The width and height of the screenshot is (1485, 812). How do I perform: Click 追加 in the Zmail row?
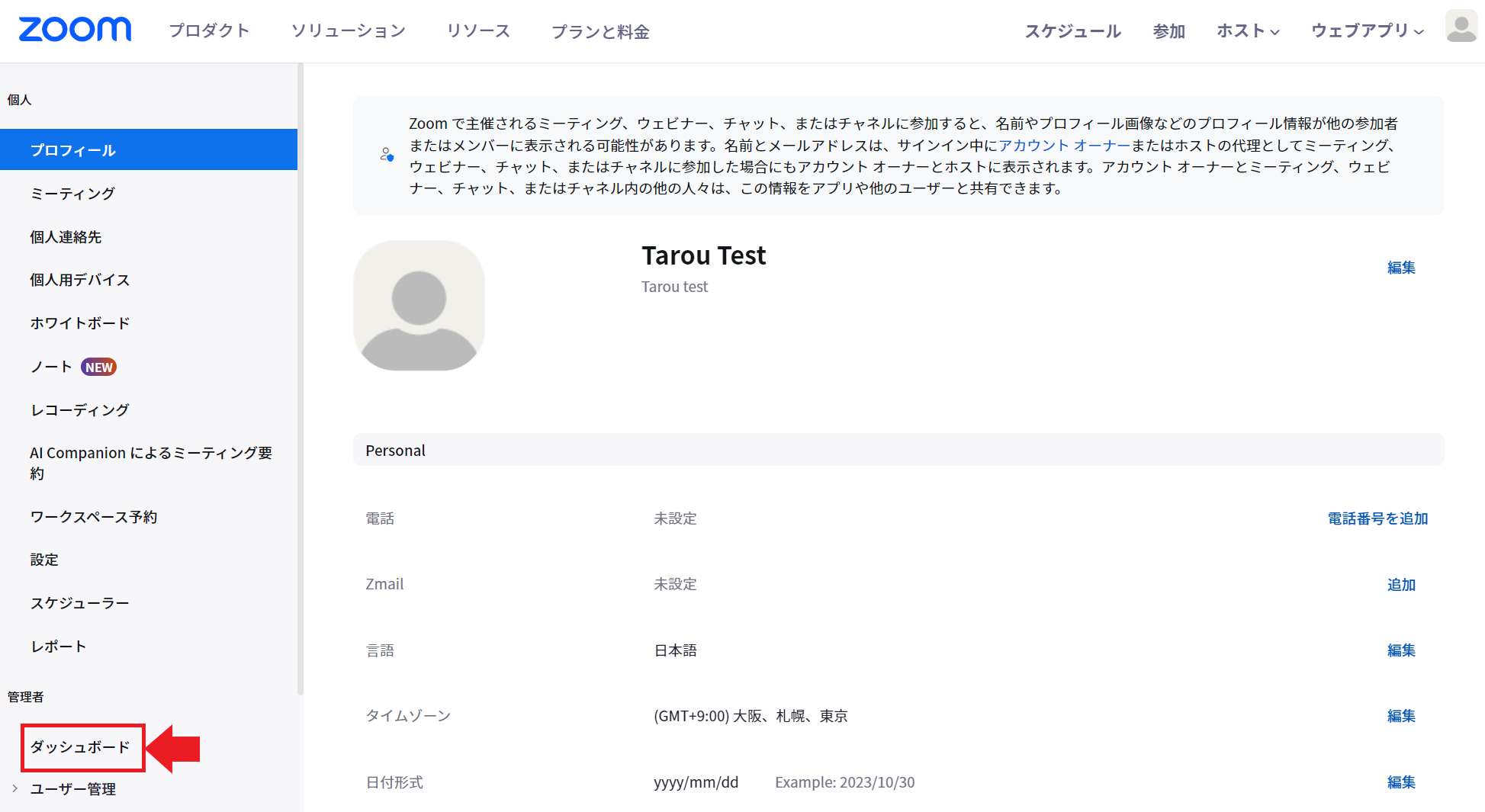[1401, 585]
